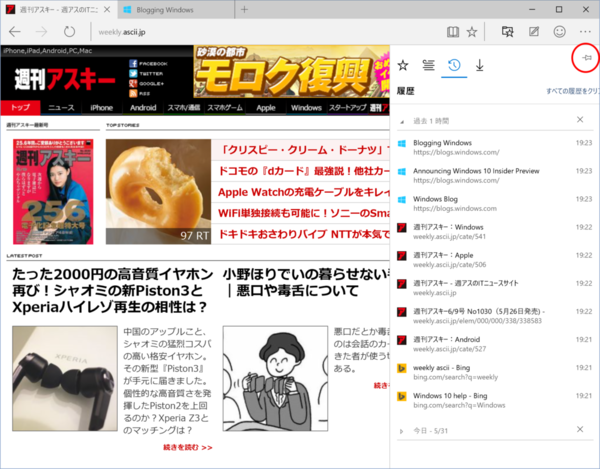Viewport: 600px width, 469px height.
Task: Go back to the previous page
Action: (15, 32)
